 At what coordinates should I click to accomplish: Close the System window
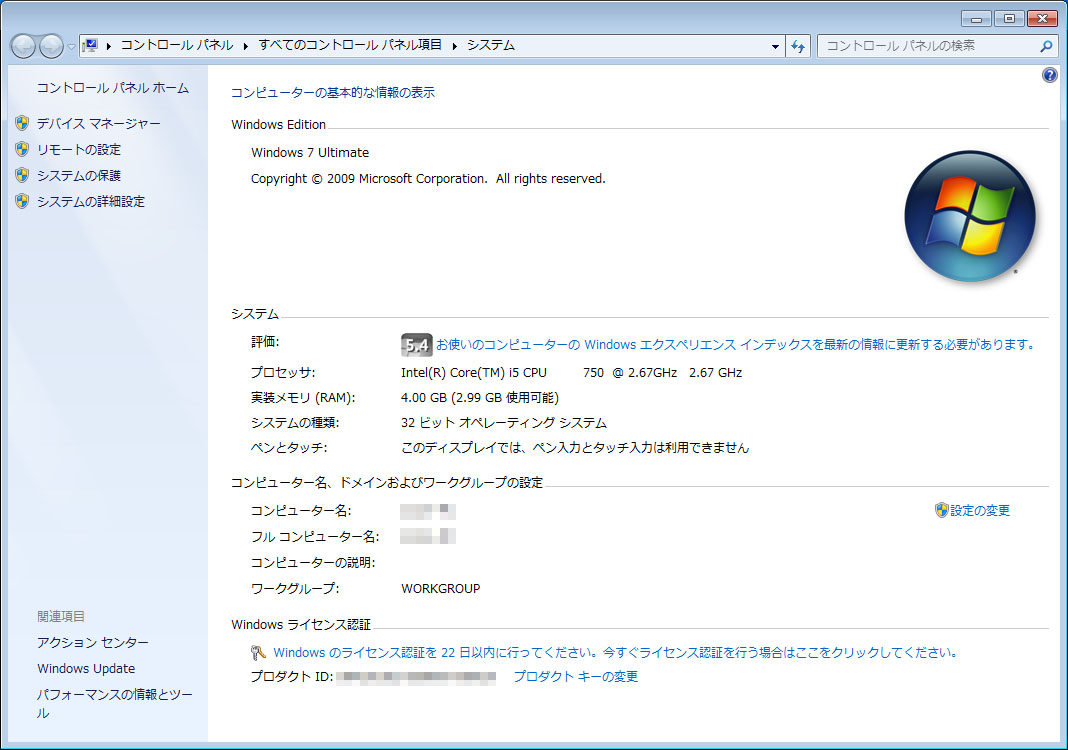pos(1042,18)
